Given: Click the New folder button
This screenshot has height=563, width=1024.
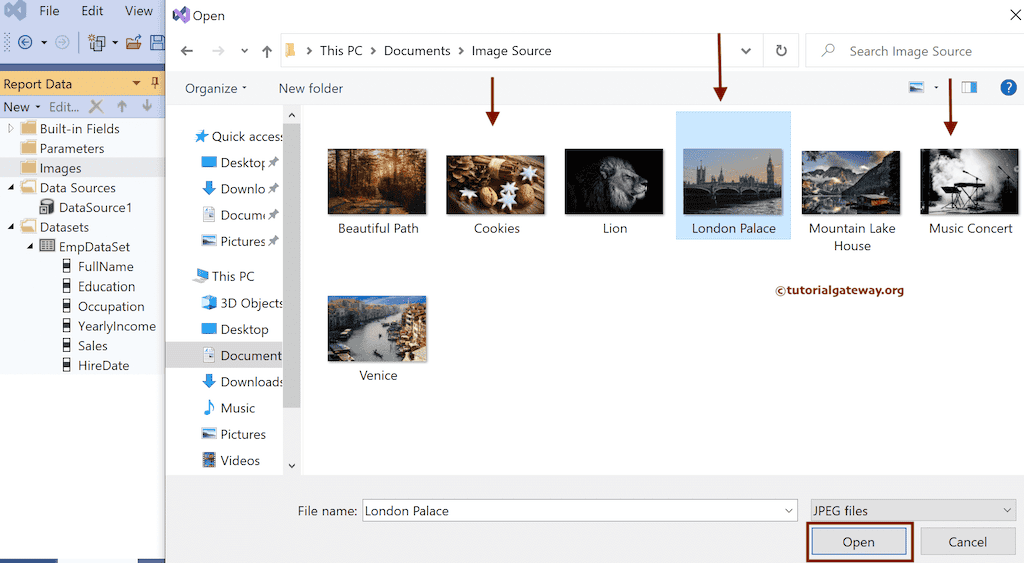Looking at the screenshot, I should pyautogui.click(x=311, y=88).
